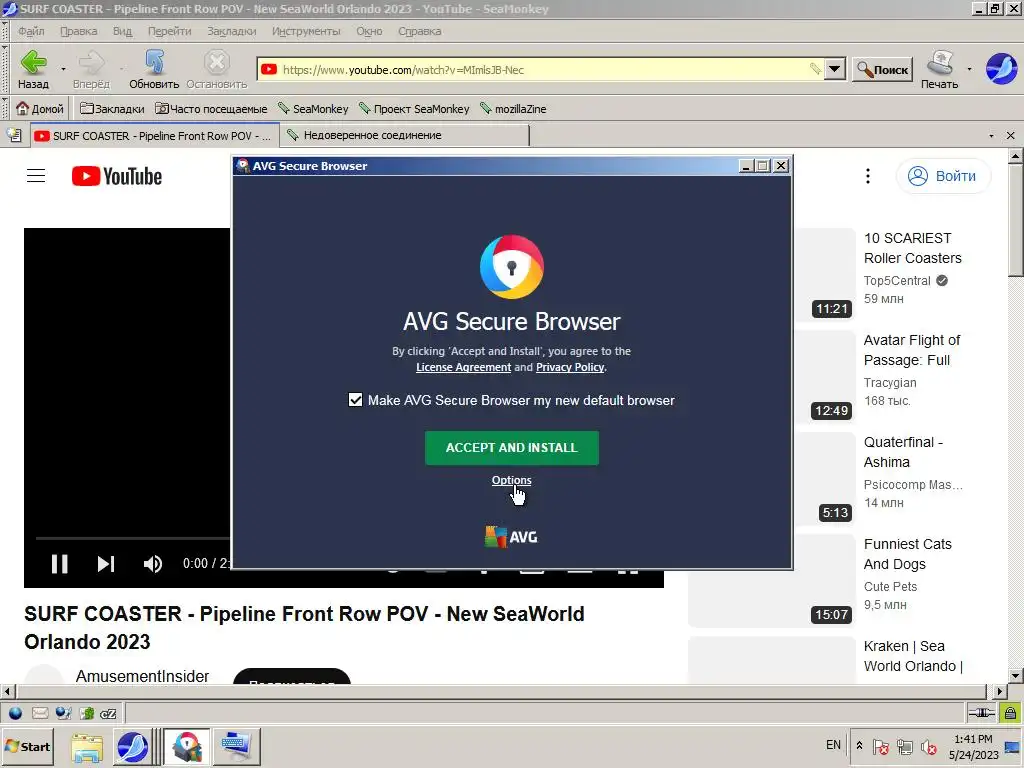Open the License Agreement link
The height and width of the screenshot is (768, 1024).
(x=463, y=367)
